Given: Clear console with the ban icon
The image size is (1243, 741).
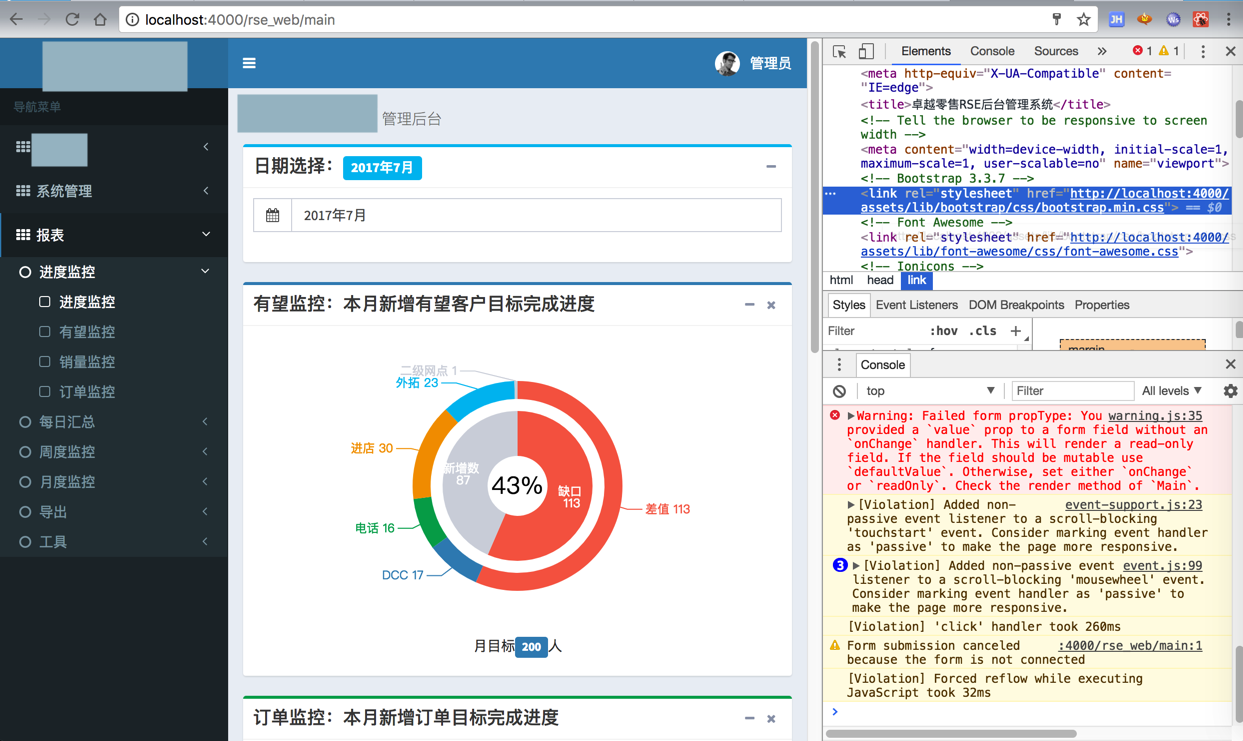Looking at the screenshot, I should (x=839, y=391).
